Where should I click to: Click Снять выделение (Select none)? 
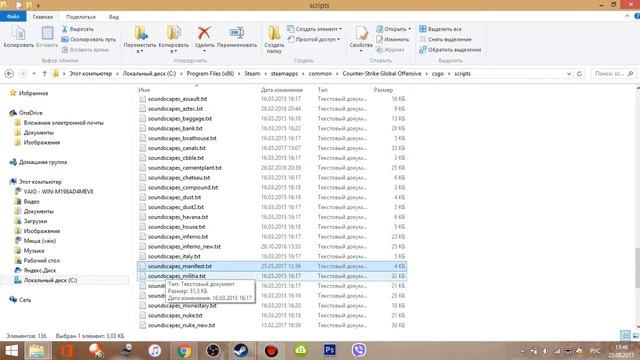445,40
